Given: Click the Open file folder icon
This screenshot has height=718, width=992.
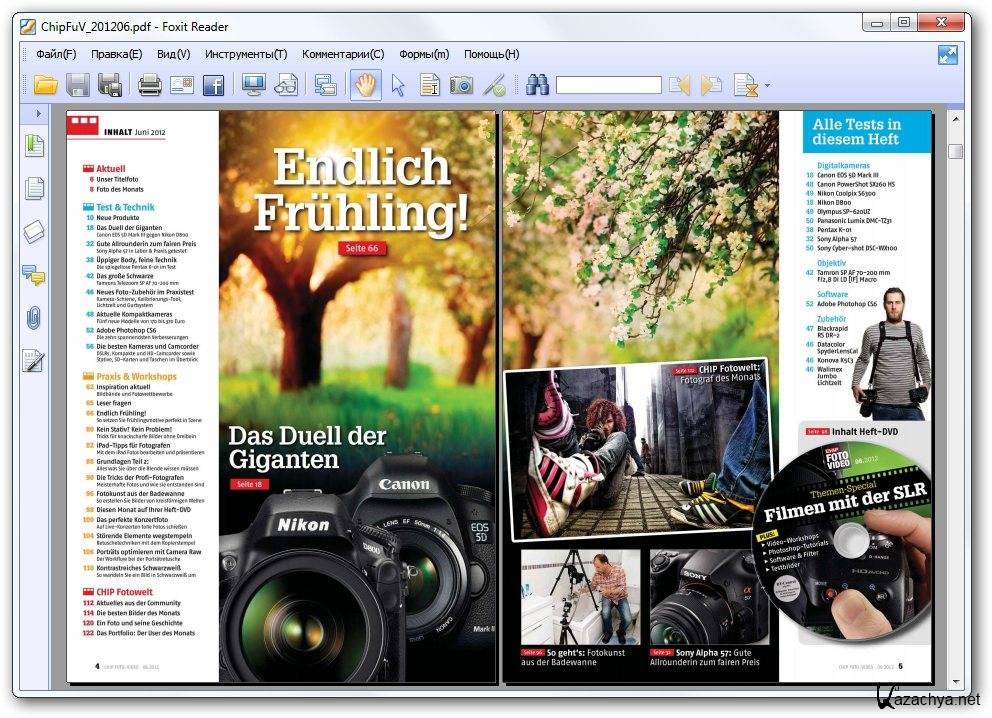Looking at the screenshot, I should click(x=45, y=85).
